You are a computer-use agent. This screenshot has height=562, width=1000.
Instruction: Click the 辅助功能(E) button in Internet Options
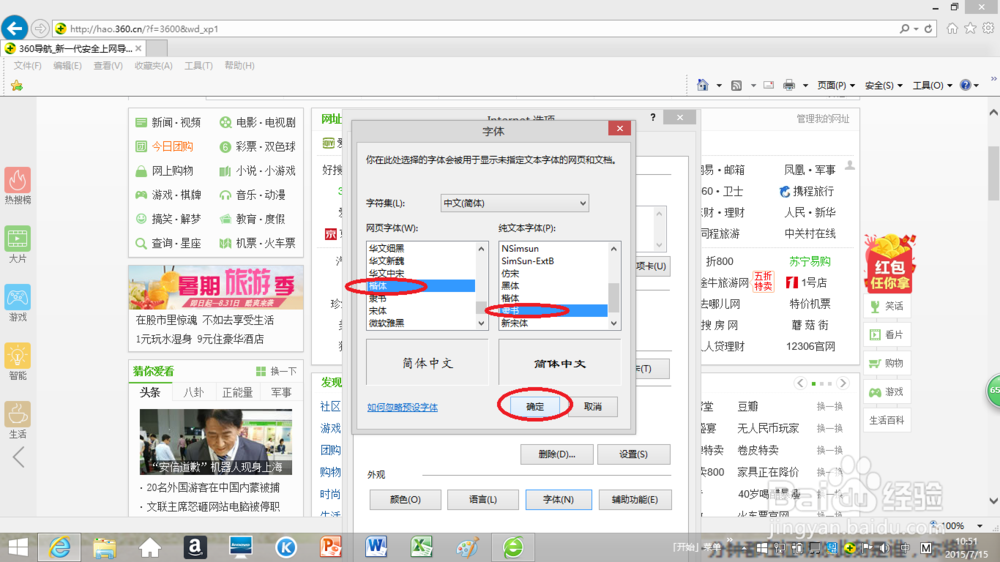[x=635, y=499]
